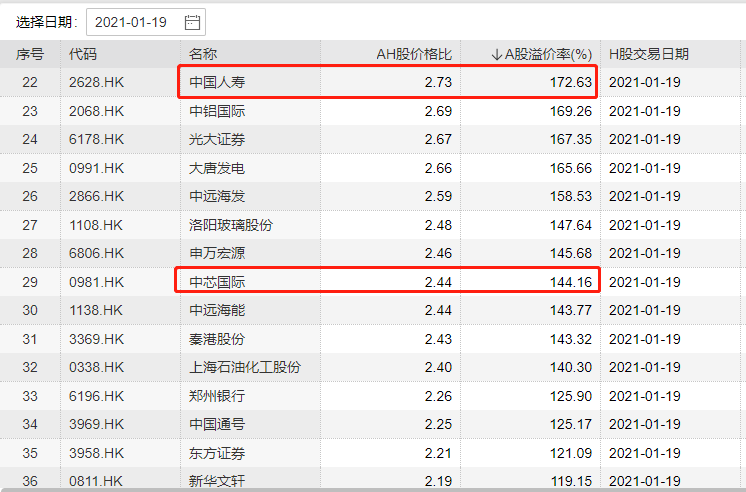This screenshot has width=746, height=492.
Task: Click premium rate value 147.64
Action: (x=571, y=225)
